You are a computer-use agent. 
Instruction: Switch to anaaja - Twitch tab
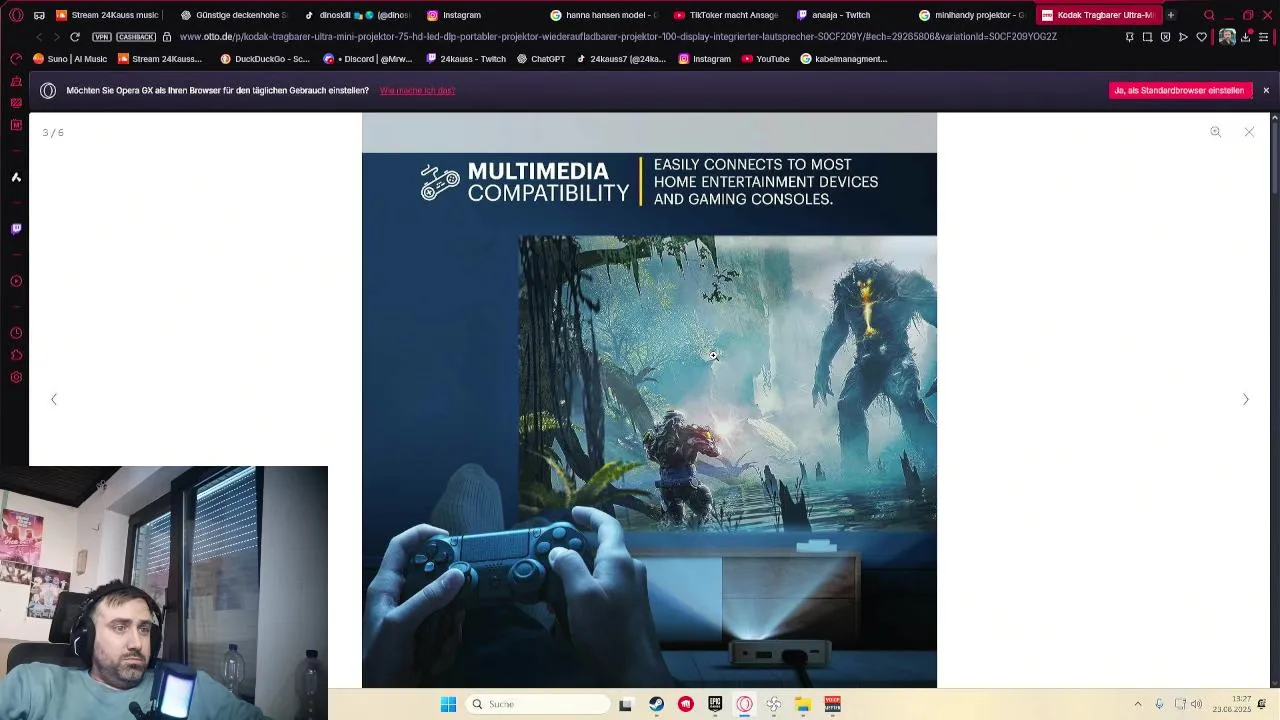tap(850, 15)
